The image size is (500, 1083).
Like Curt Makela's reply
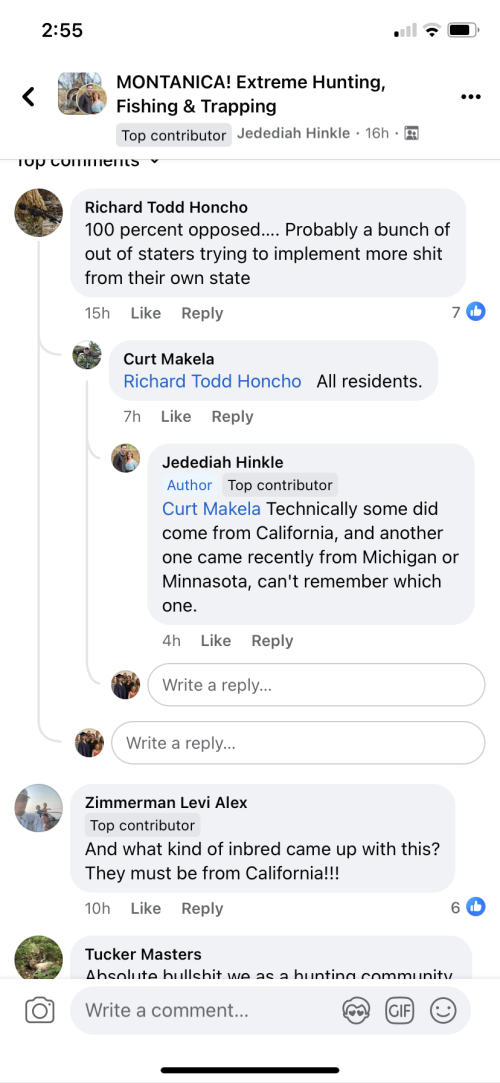pos(175,416)
